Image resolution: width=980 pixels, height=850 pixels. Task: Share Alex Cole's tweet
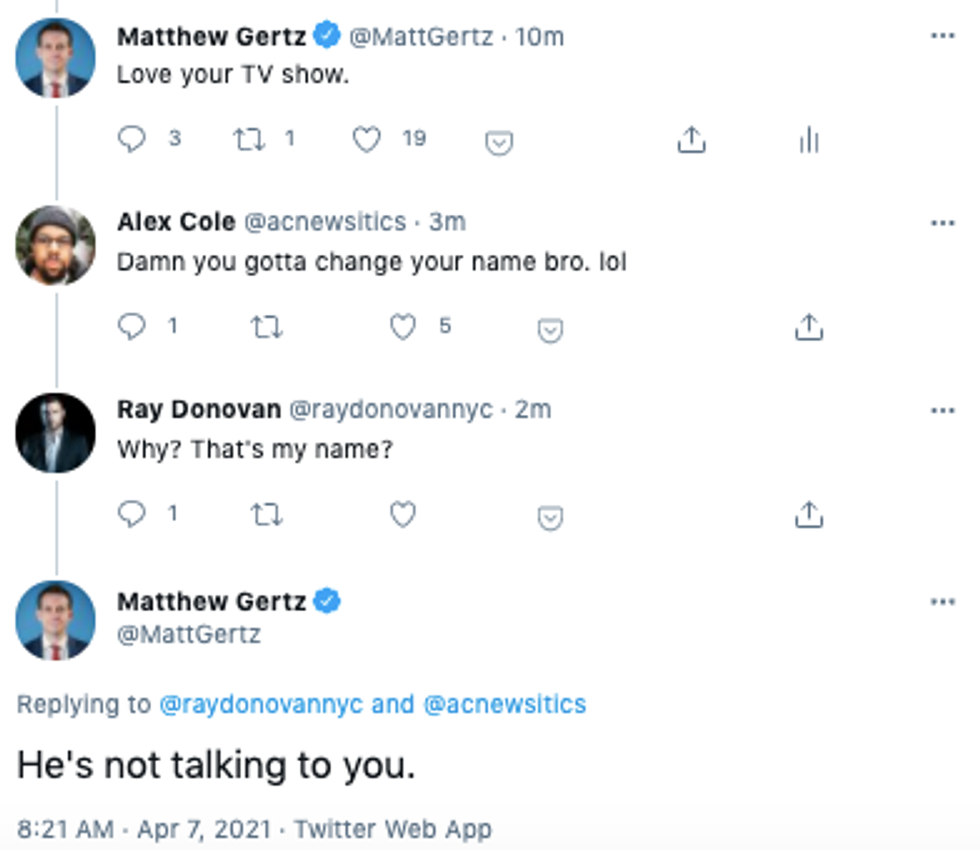tap(808, 327)
